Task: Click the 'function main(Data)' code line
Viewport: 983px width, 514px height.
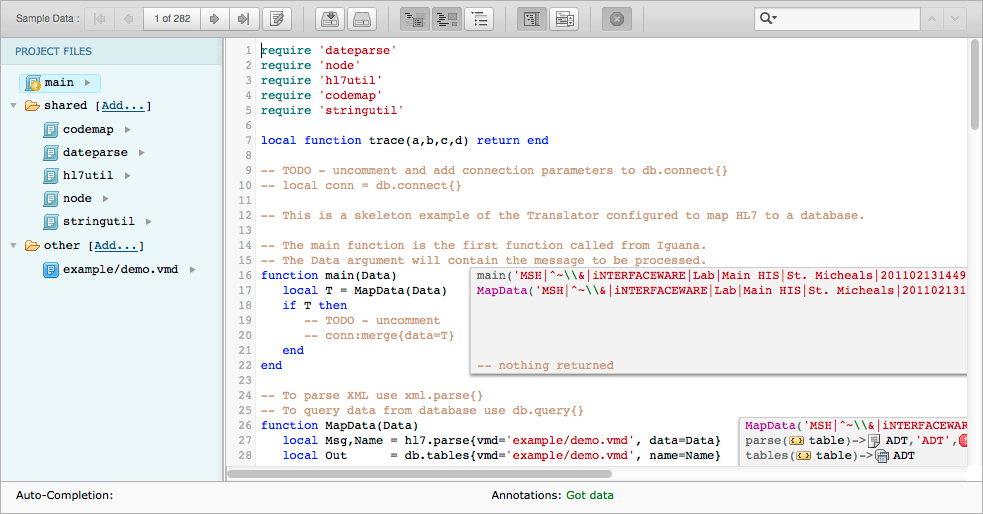Action: 329,276
